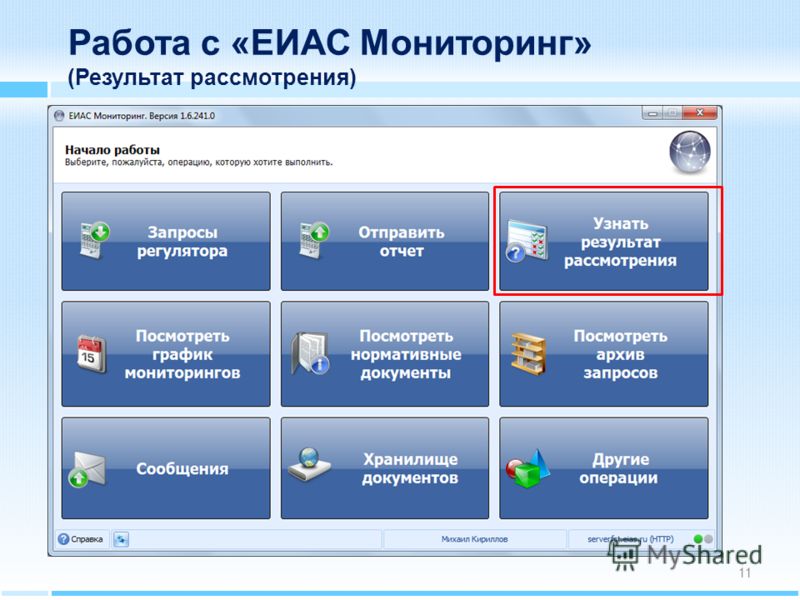Click the Начало работы heading

point(112,150)
